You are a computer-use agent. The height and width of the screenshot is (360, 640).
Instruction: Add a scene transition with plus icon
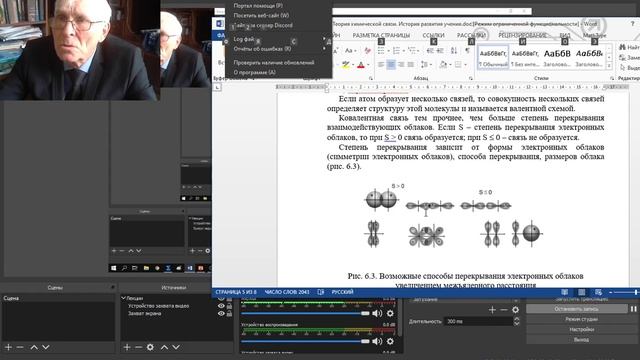coord(492,310)
